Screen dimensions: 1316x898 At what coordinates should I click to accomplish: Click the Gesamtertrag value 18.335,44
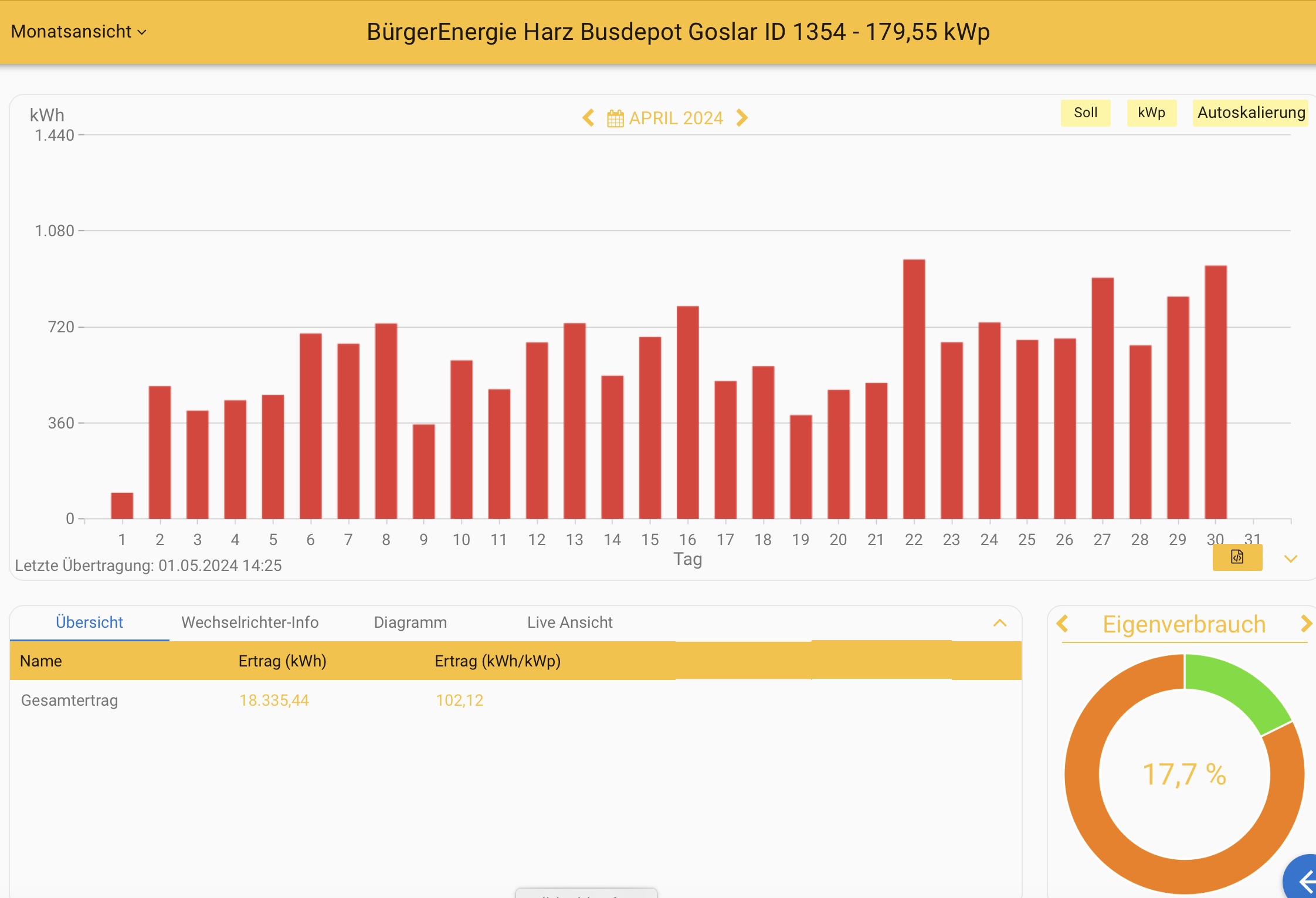(274, 700)
